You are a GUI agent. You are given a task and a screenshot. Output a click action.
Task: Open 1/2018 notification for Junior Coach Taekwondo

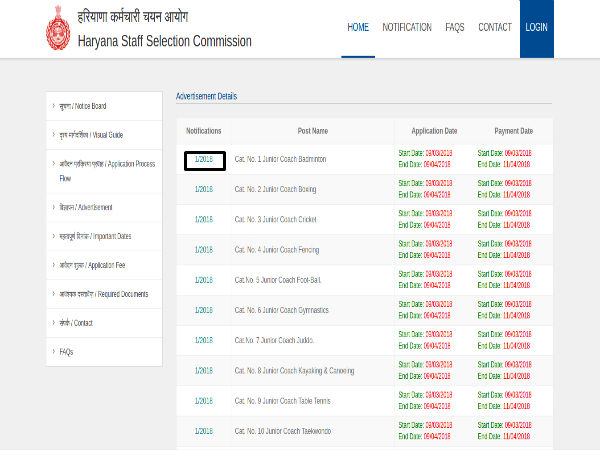point(204,431)
